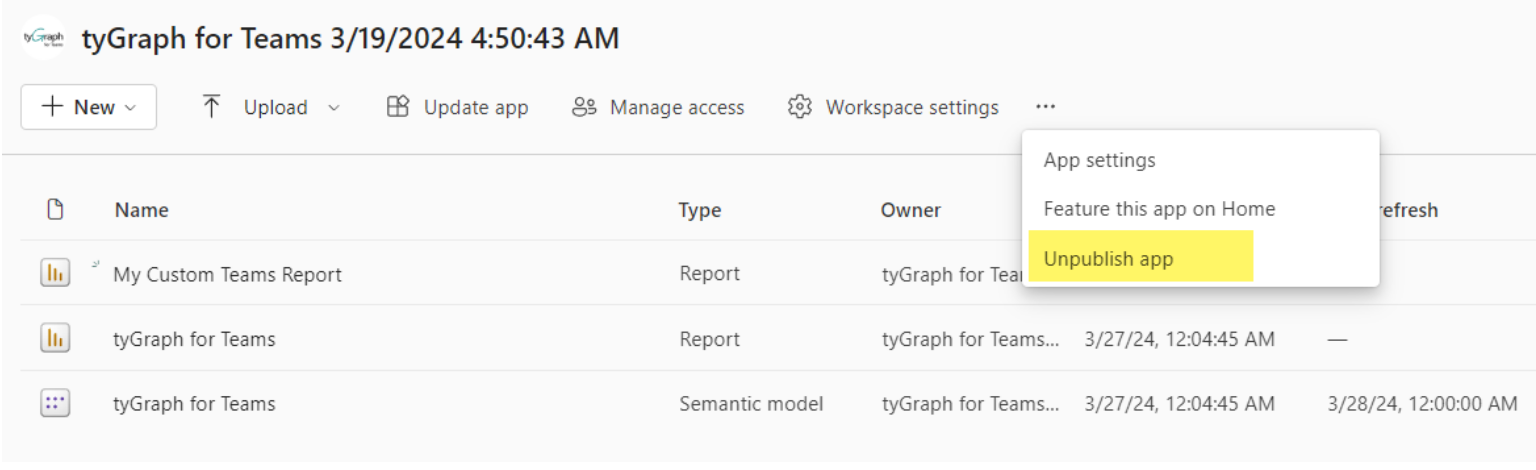Click the Manage access people icon
This screenshot has width=1536, height=470.
584,107
